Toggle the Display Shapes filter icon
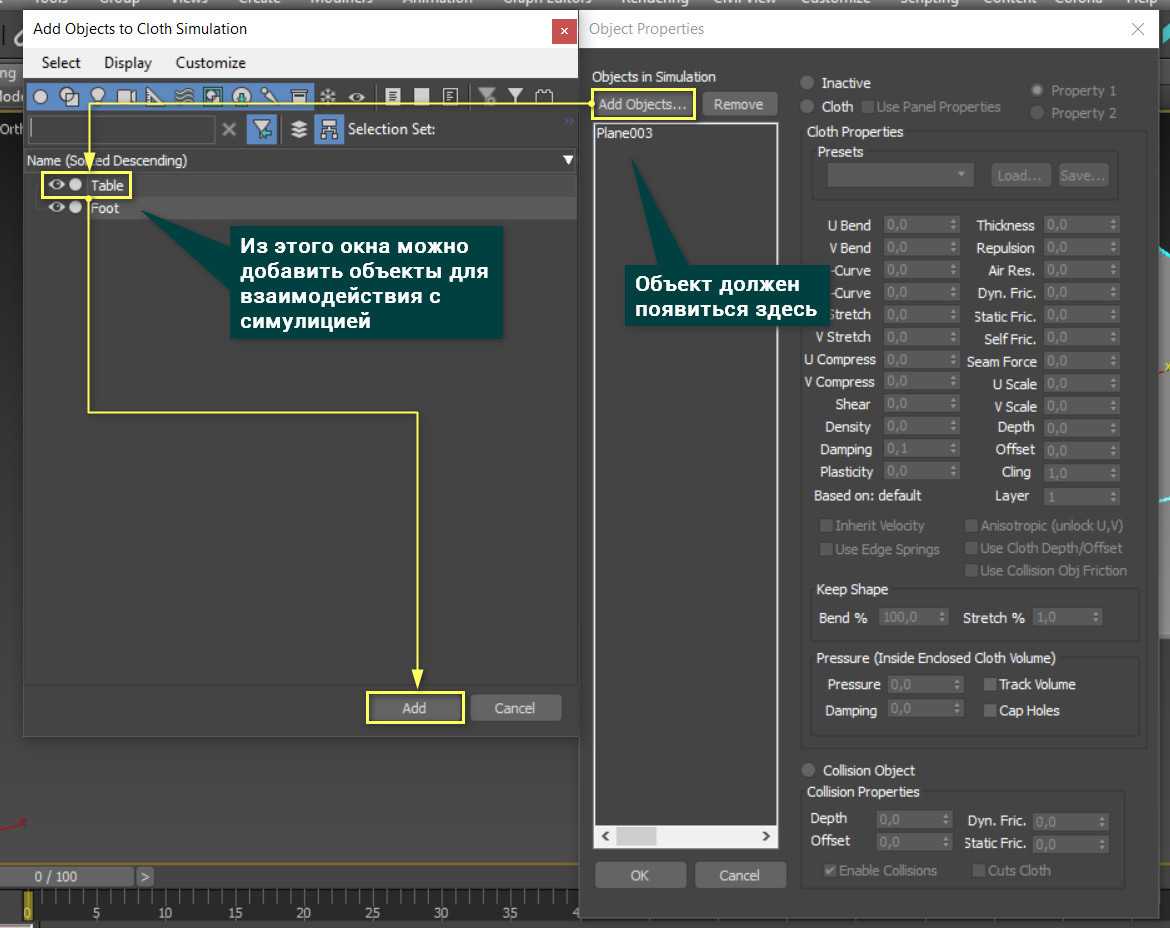 pyautogui.click(x=69, y=97)
